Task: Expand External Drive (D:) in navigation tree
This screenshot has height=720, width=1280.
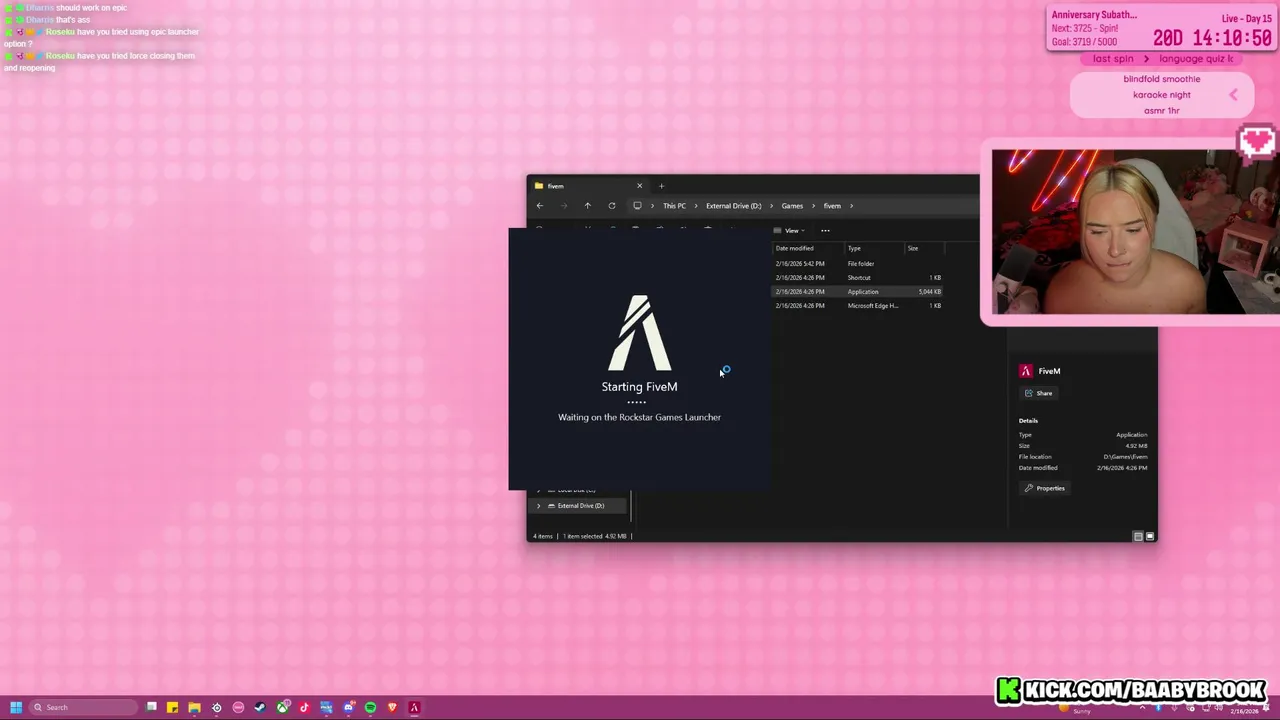Action: (538, 506)
